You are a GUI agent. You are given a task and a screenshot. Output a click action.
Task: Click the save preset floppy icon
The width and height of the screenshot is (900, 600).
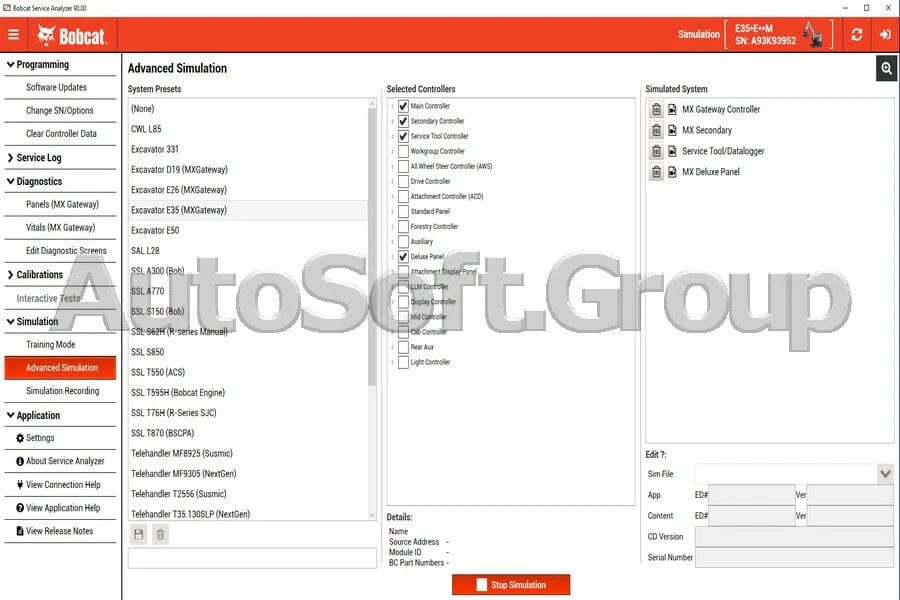138,535
